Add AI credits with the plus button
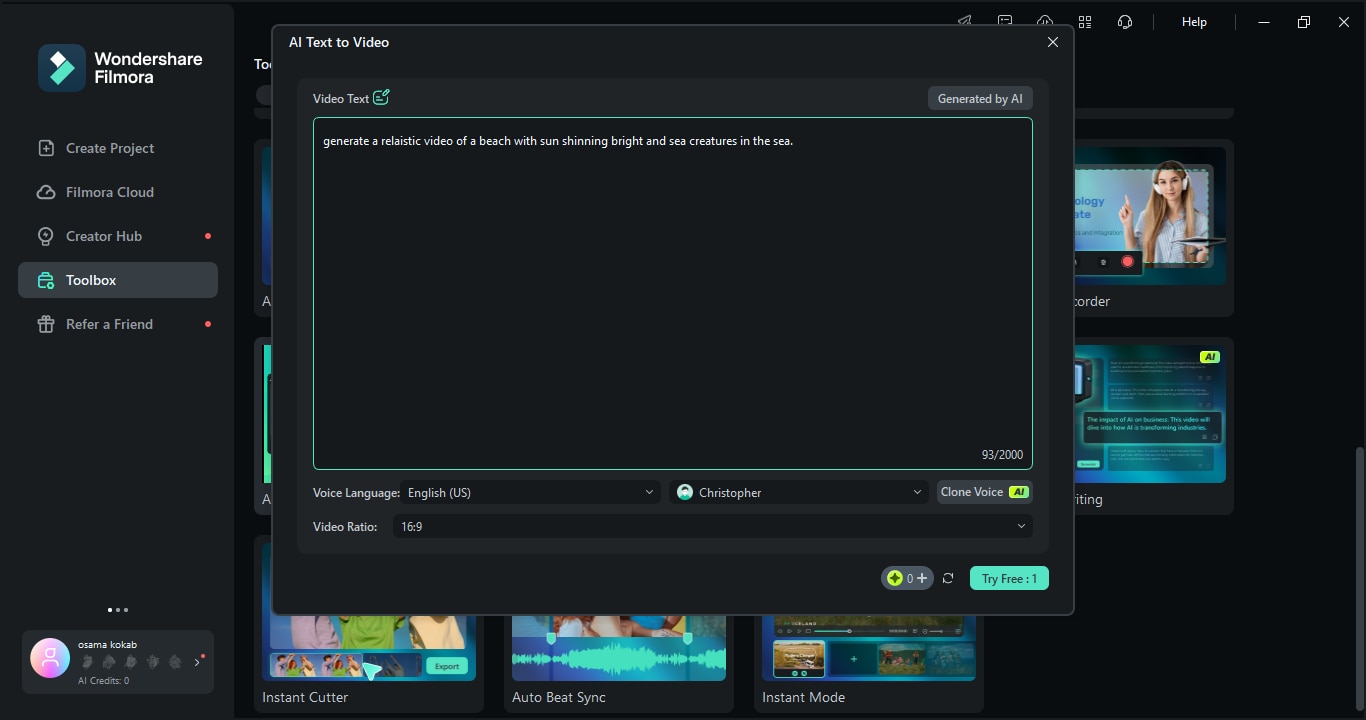Image resolution: width=1366 pixels, height=720 pixels. (922, 578)
